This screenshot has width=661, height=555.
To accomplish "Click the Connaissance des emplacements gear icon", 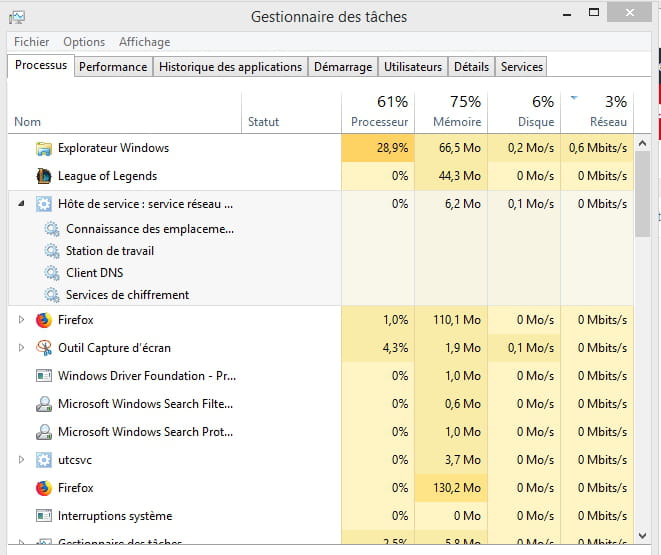I will coord(52,229).
